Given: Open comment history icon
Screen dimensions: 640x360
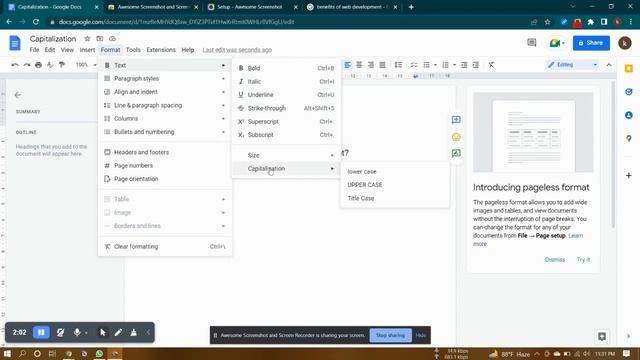Looking at the screenshot, I should coord(531,42).
